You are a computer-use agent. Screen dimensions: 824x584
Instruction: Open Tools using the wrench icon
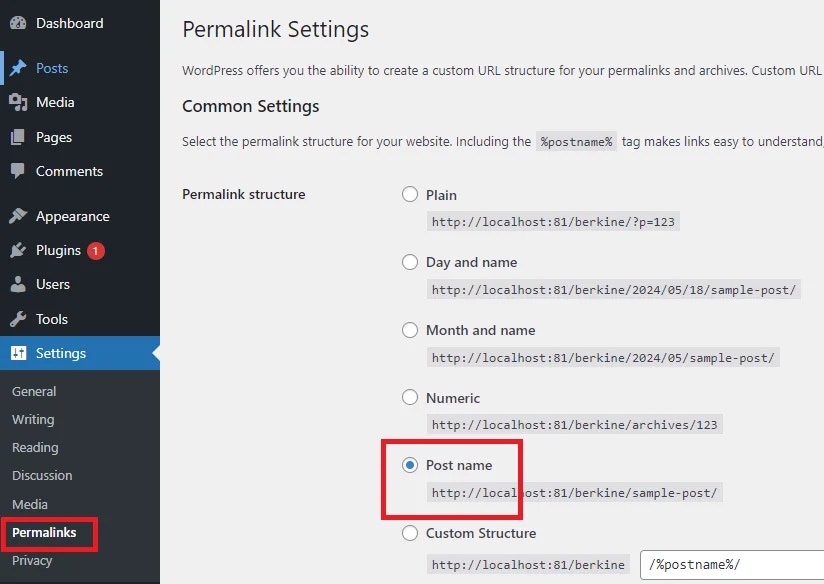18,318
